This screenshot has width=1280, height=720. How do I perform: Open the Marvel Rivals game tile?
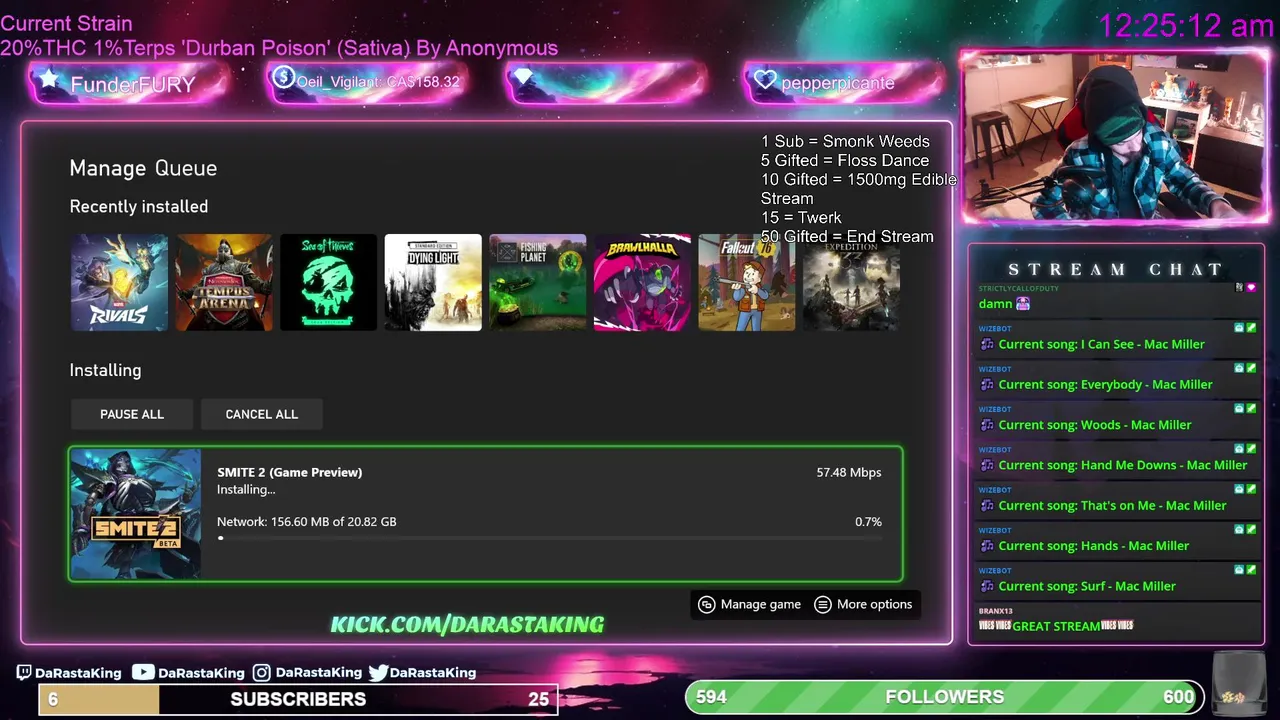(x=119, y=282)
